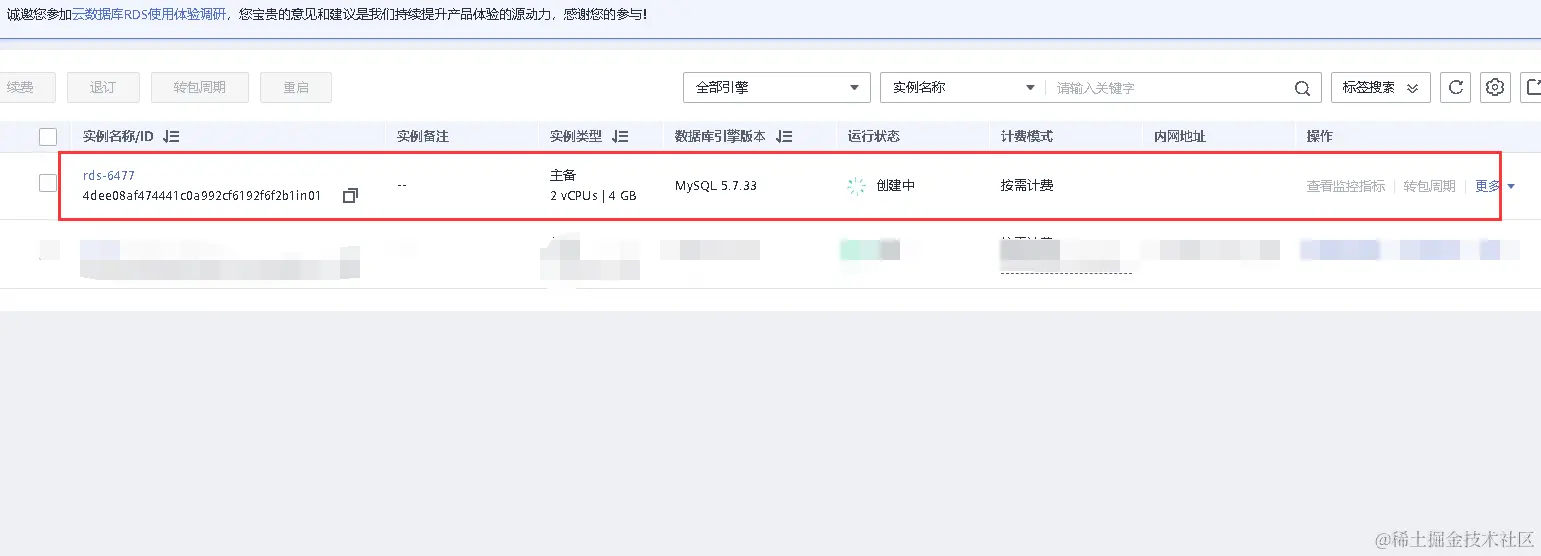Expand the 标签搜索 tag search
This screenshot has width=1541, height=556.
point(1380,88)
